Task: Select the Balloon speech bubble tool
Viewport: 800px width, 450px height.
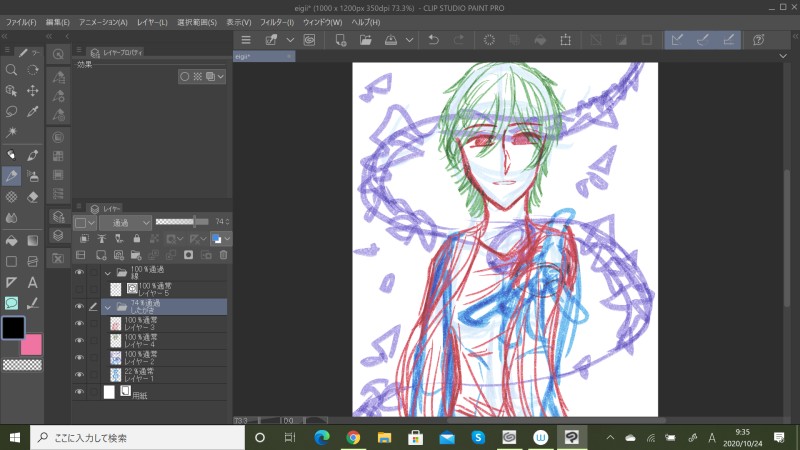Action: coord(11,303)
